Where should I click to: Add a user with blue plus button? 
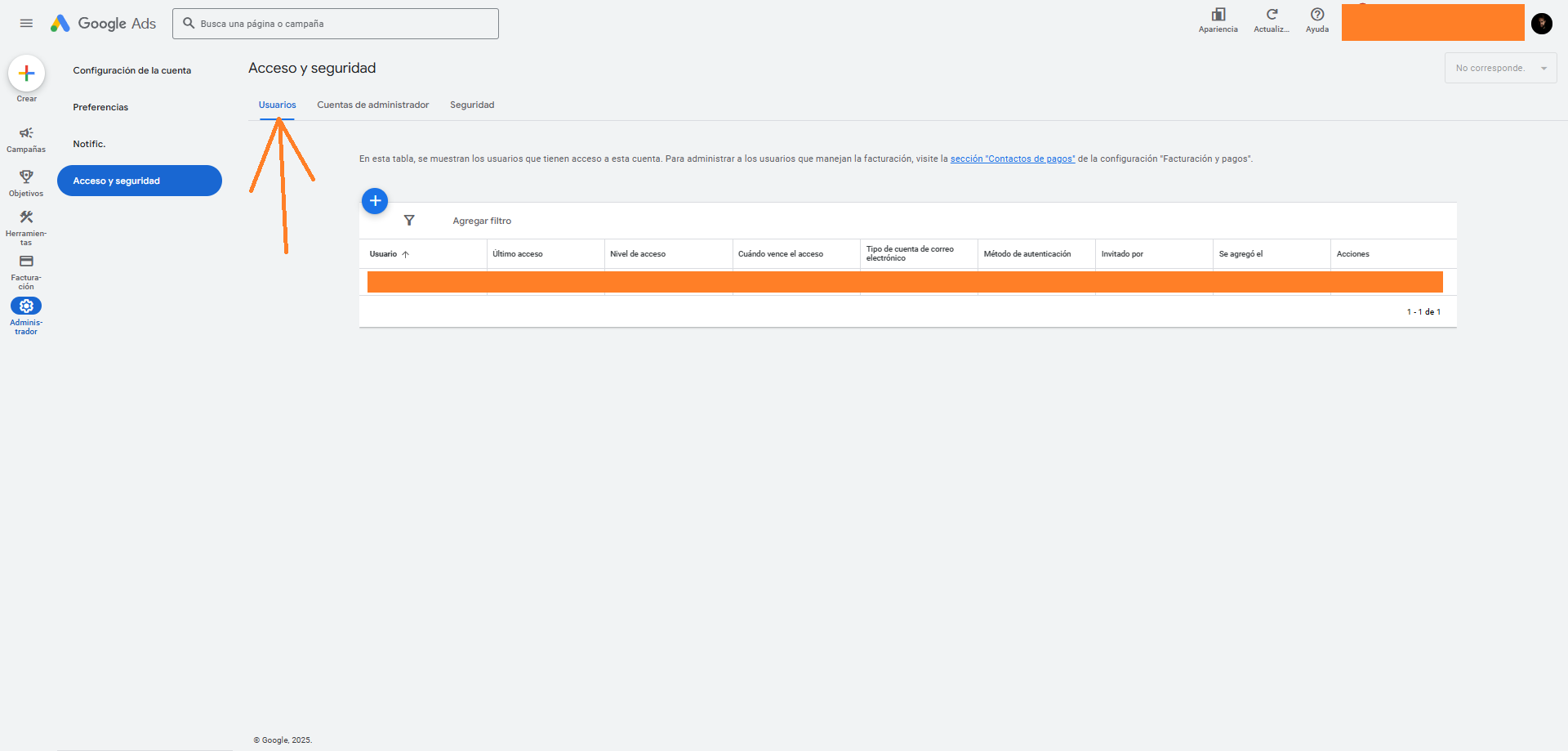375,201
